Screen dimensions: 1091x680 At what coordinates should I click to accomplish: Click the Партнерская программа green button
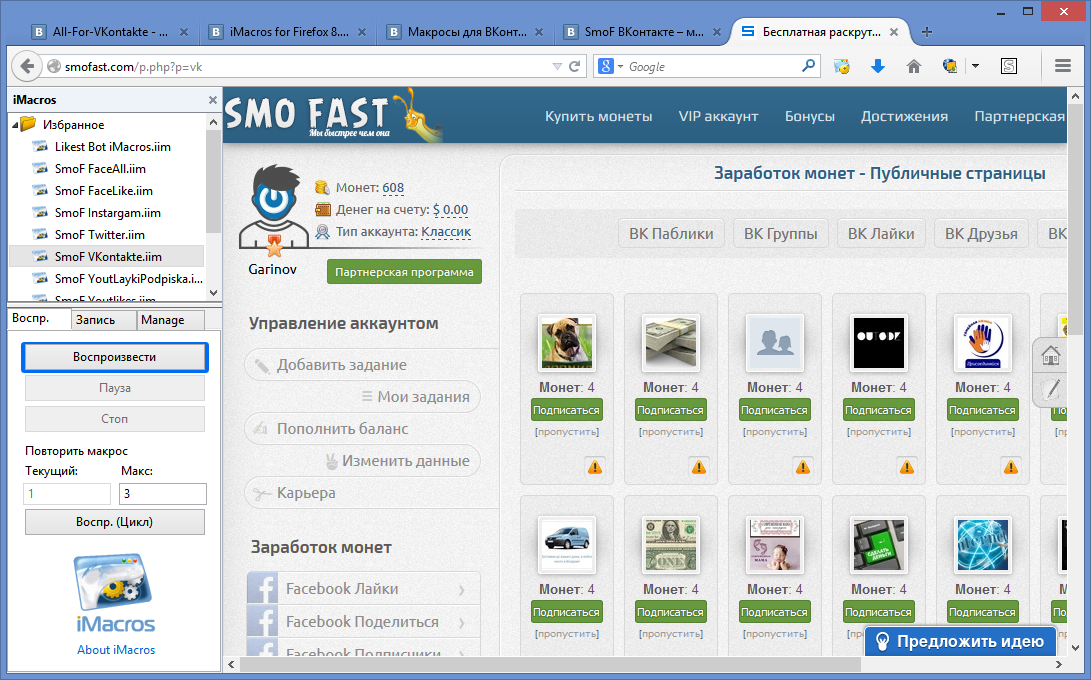pos(404,272)
